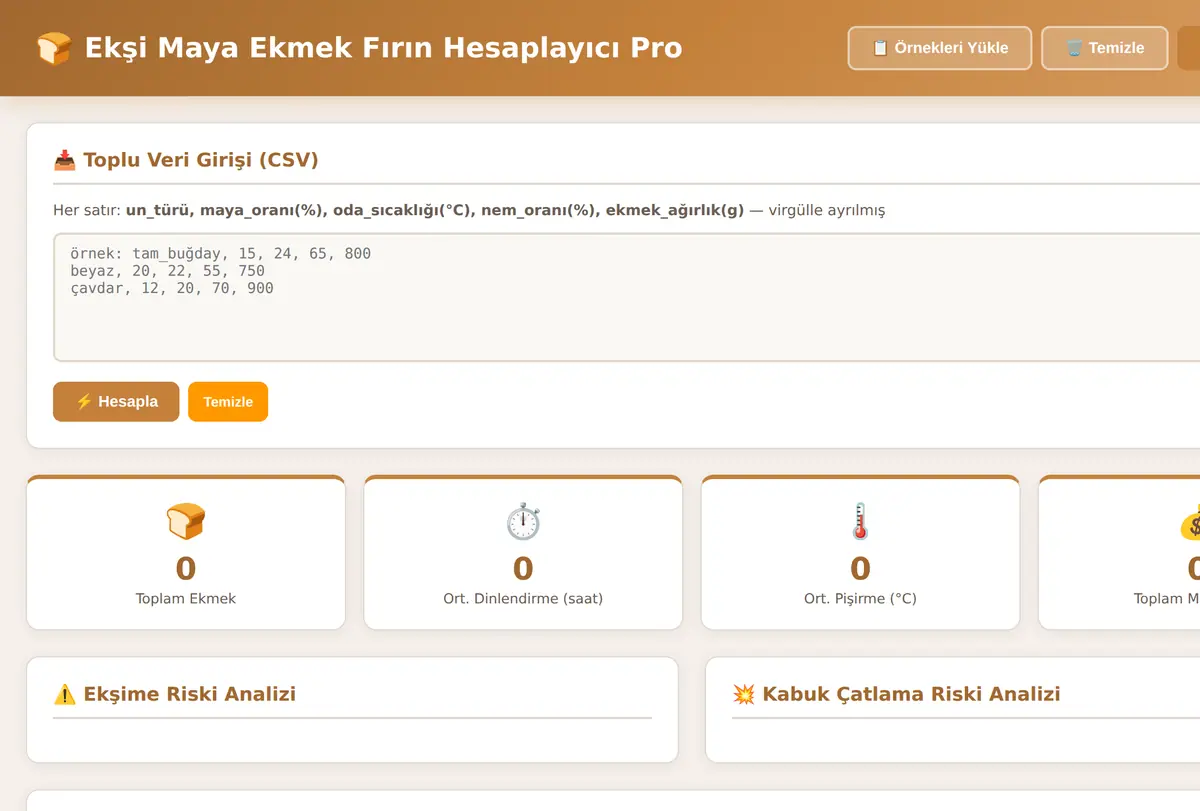Click the thermometer icon on Ort. Pişirme card
Screen dimensions: 1200x811
pyautogui.click(x=860, y=522)
